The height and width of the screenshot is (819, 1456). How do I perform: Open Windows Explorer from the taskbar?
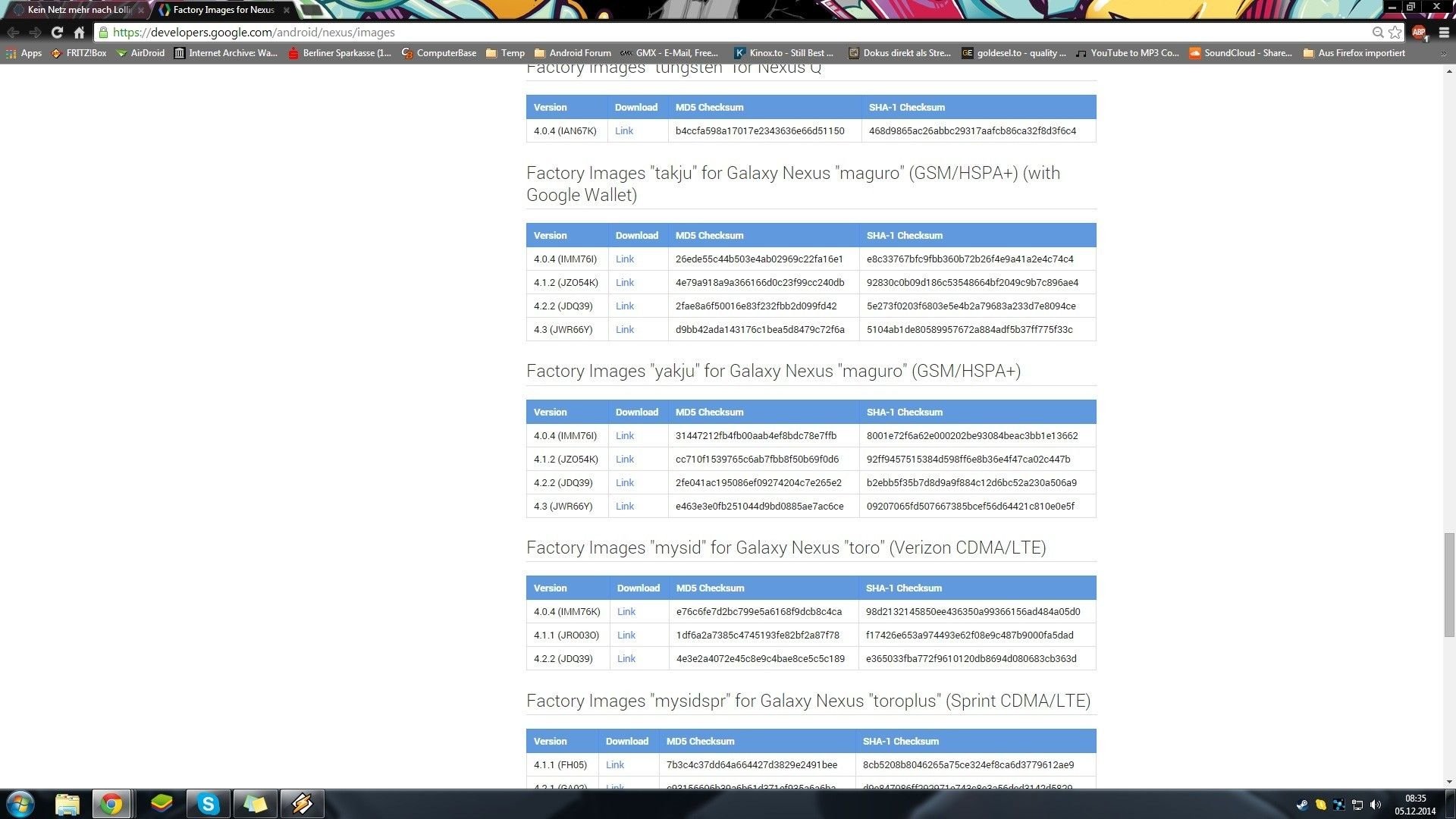(x=67, y=804)
